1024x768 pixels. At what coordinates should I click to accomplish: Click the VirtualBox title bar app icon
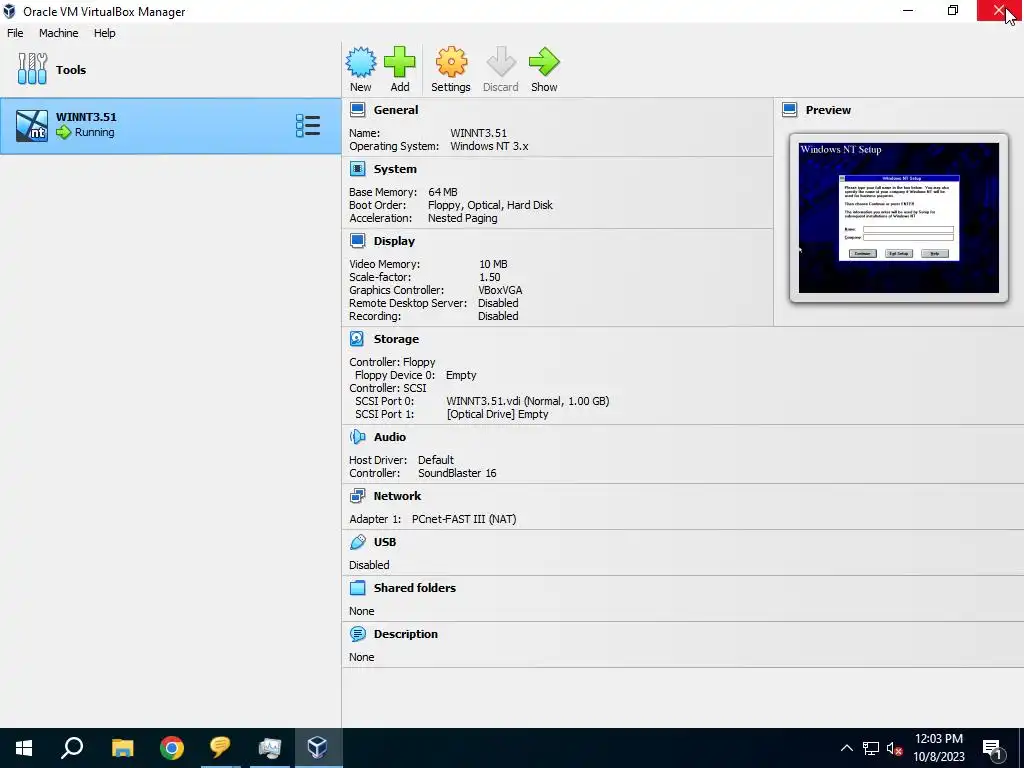[x=9, y=11]
